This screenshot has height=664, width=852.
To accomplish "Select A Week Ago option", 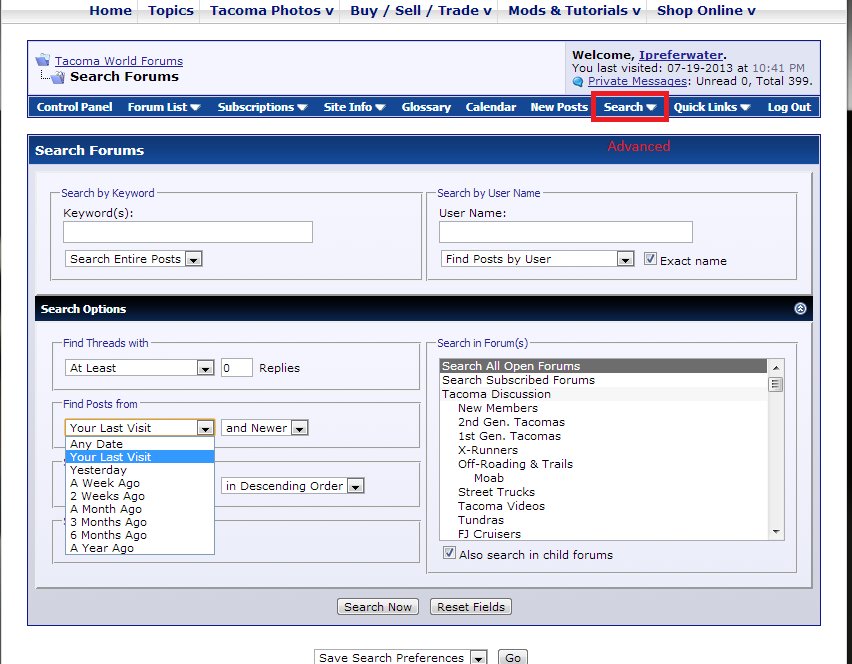I will tap(140, 483).
